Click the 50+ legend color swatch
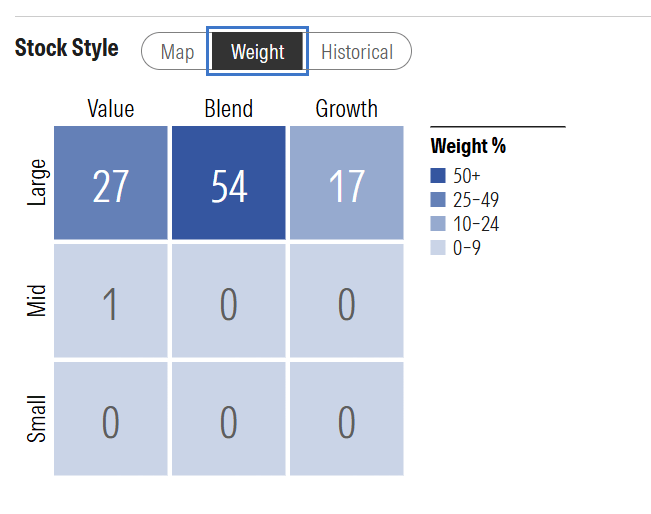Viewport: 651px width, 514px height. point(438,176)
